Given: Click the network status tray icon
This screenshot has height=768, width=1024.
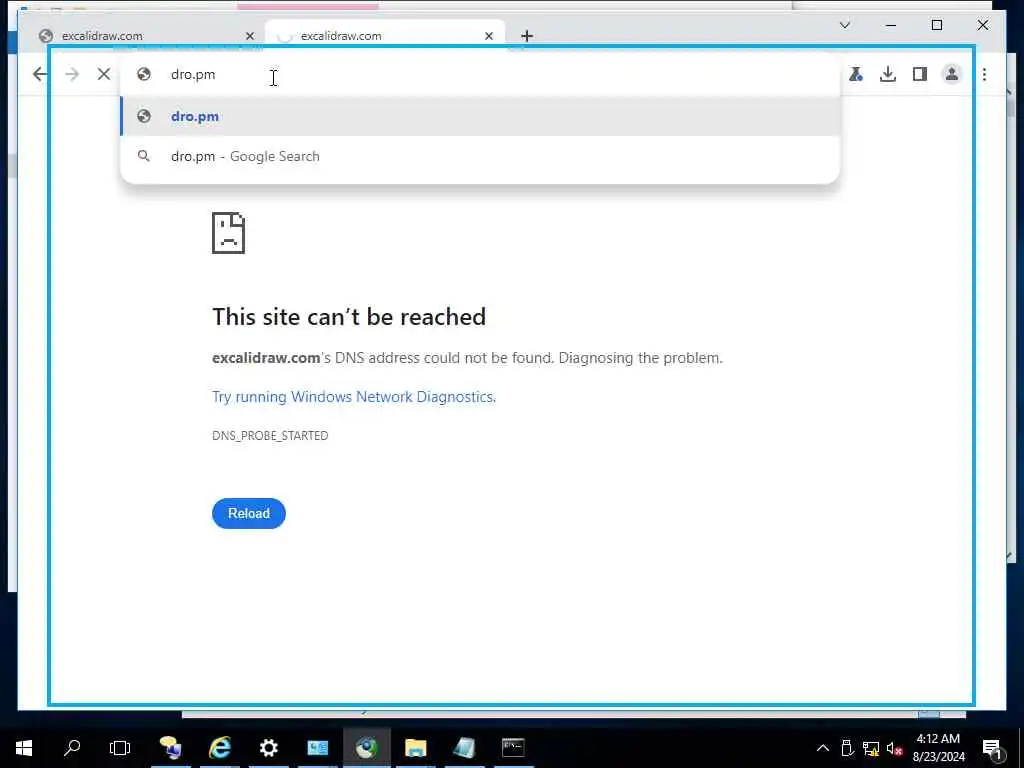Looking at the screenshot, I should click(871, 748).
